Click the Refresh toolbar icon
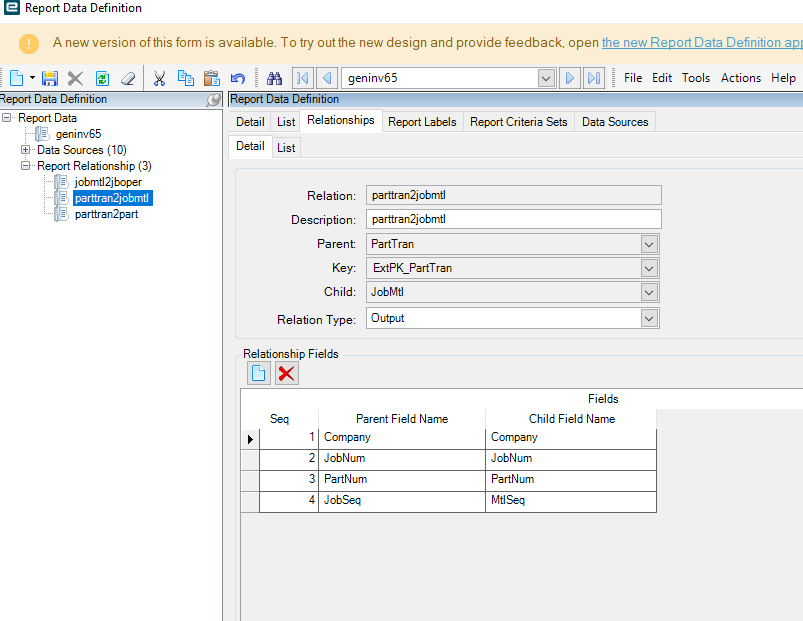This screenshot has width=803, height=621. click(x=102, y=78)
